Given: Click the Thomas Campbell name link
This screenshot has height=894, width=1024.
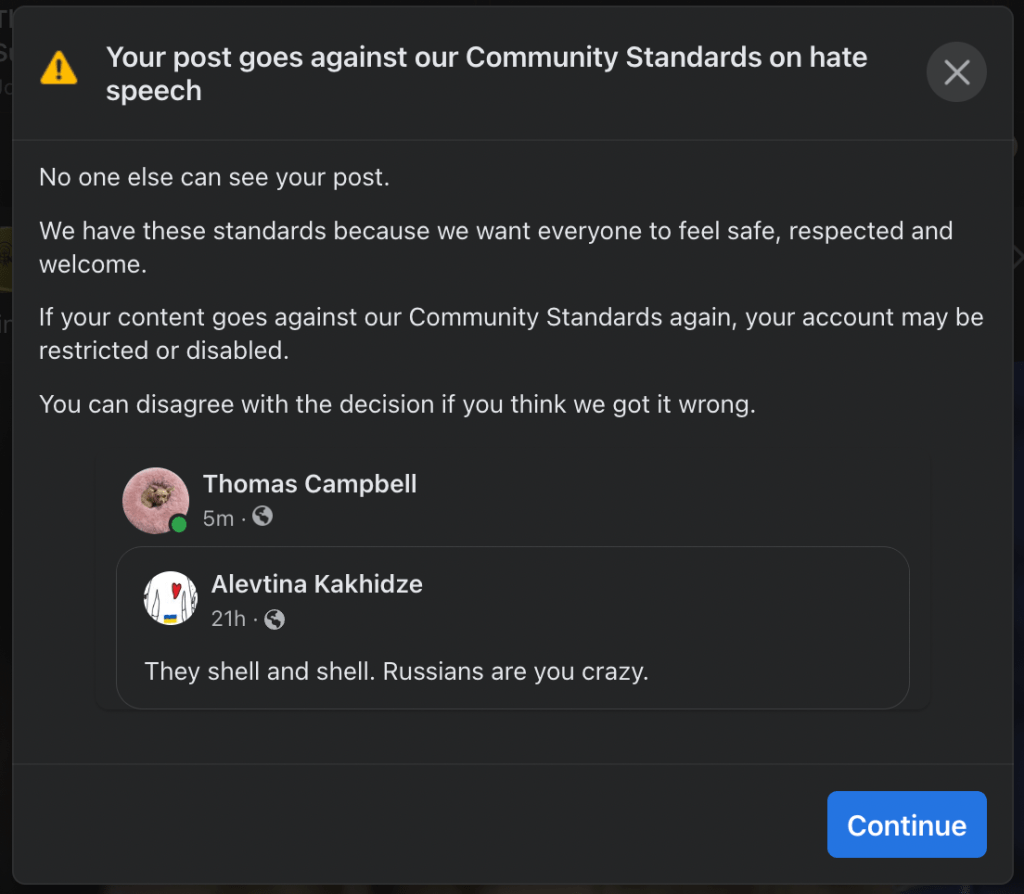Looking at the screenshot, I should pos(310,484).
